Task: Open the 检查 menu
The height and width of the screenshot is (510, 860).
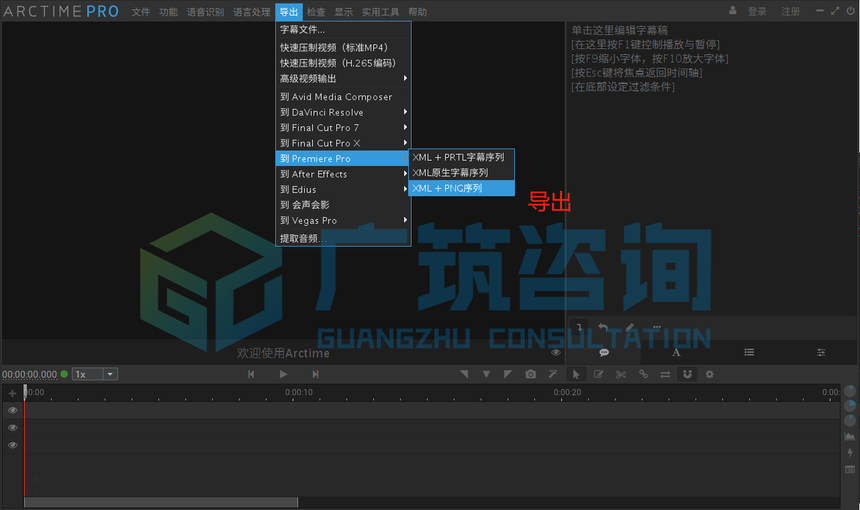Action: 316,12
